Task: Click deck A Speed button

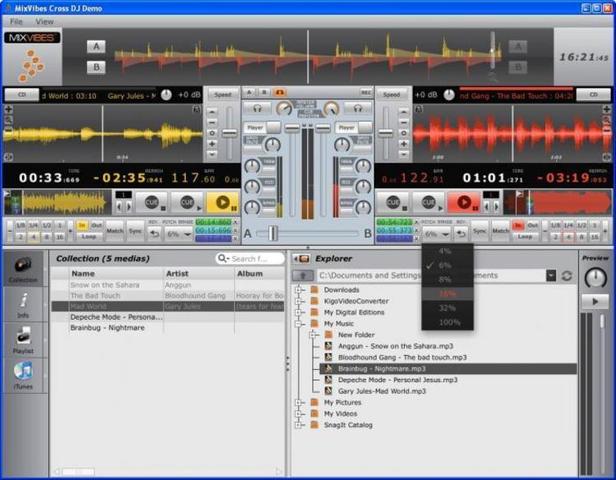Action: click(x=223, y=95)
